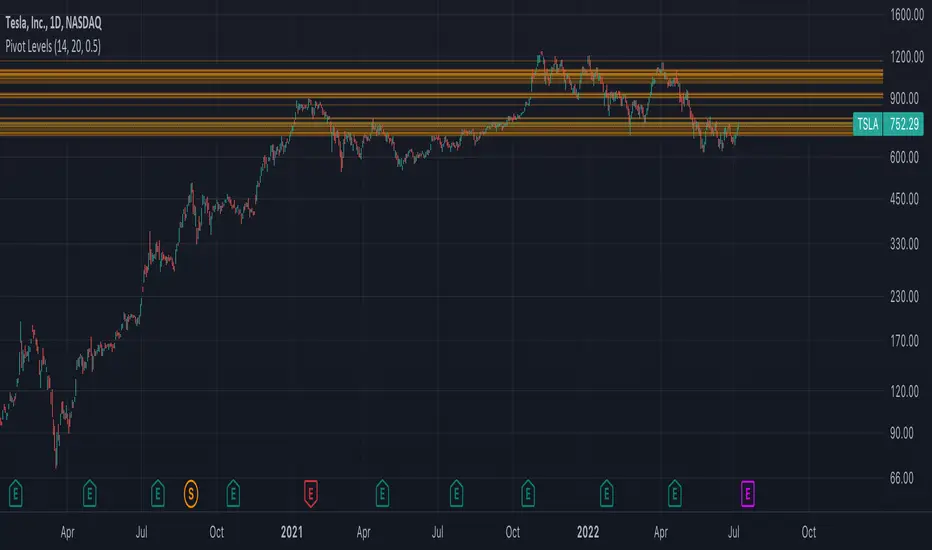
Task: Open the leftmost green earnings marker
Action: pyautogui.click(x=17, y=491)
